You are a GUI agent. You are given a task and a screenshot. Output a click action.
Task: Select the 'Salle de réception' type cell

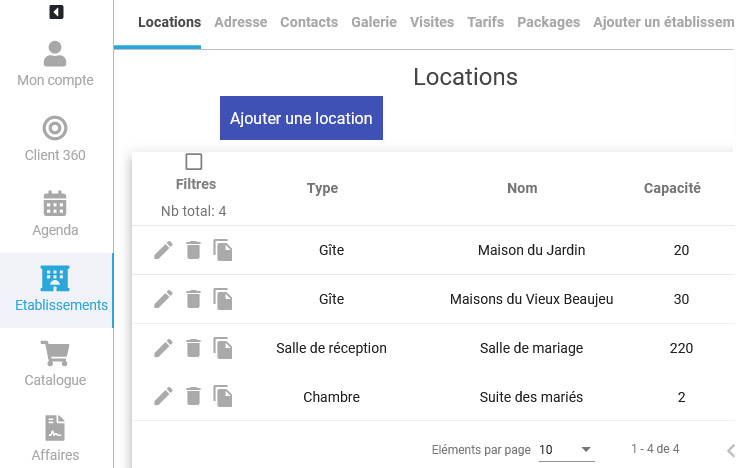coord(331,348)
